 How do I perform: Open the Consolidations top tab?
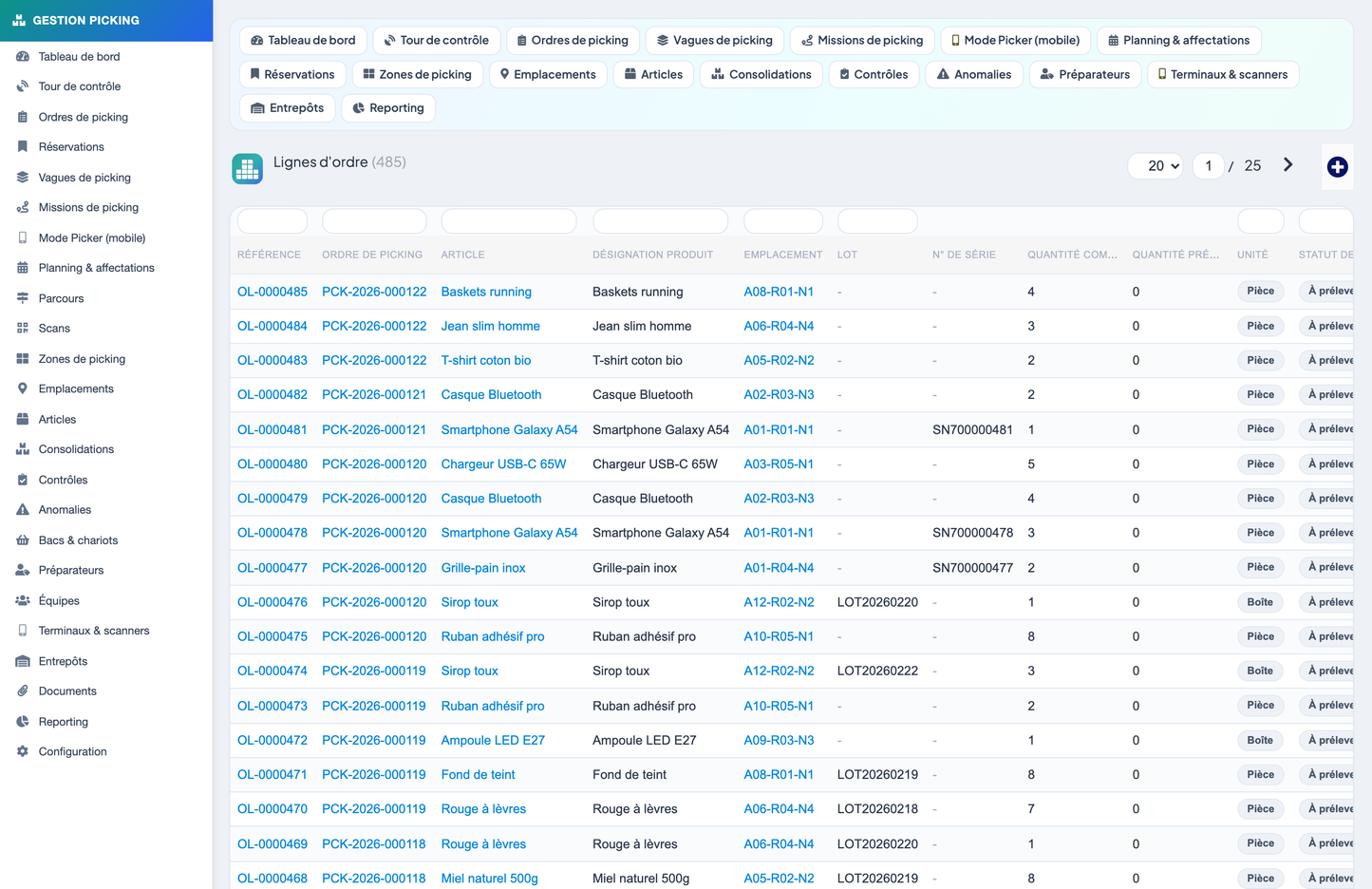point(761,74)
